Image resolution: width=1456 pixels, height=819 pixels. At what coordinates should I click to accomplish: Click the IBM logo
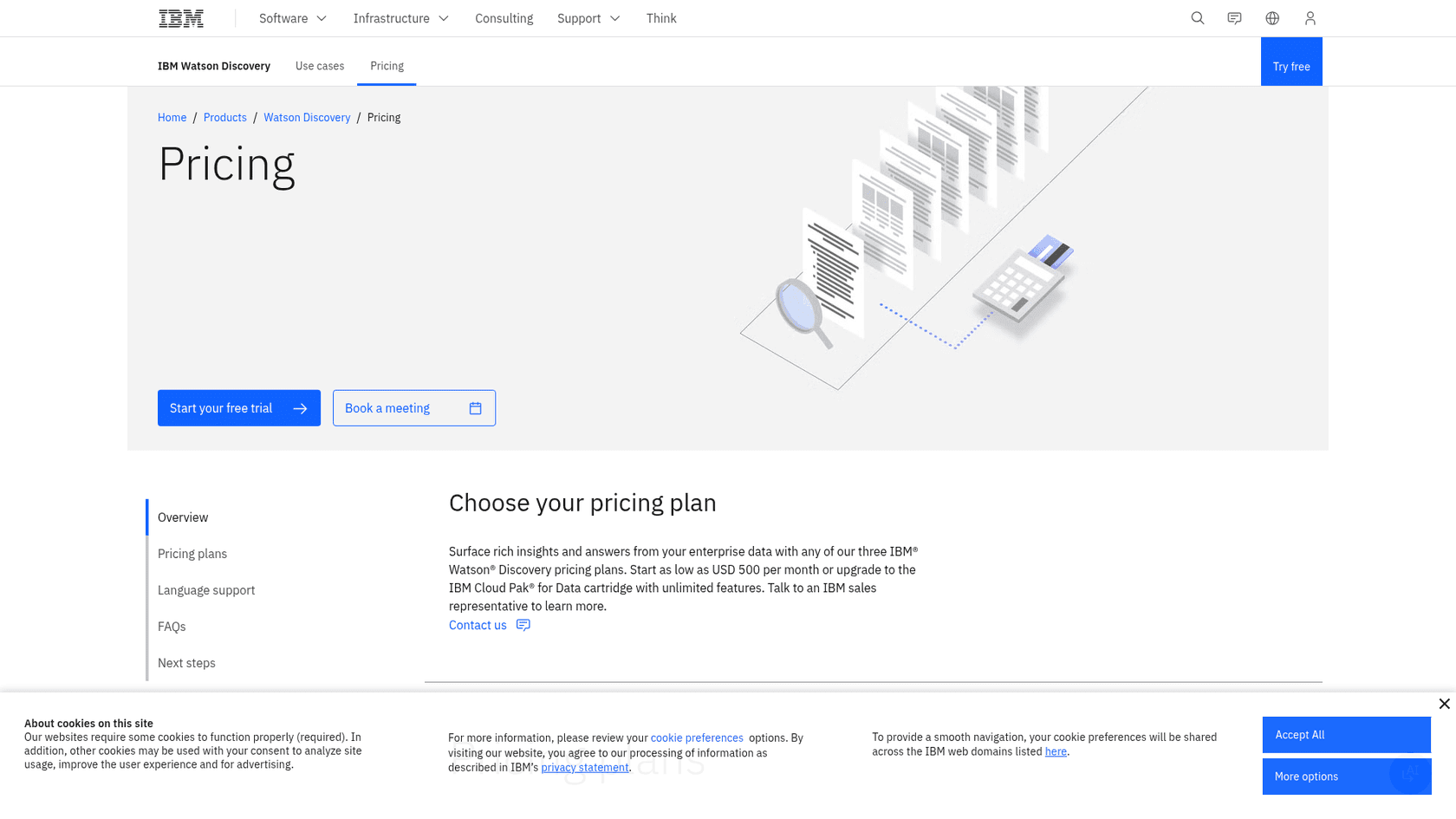pos(181,18)
